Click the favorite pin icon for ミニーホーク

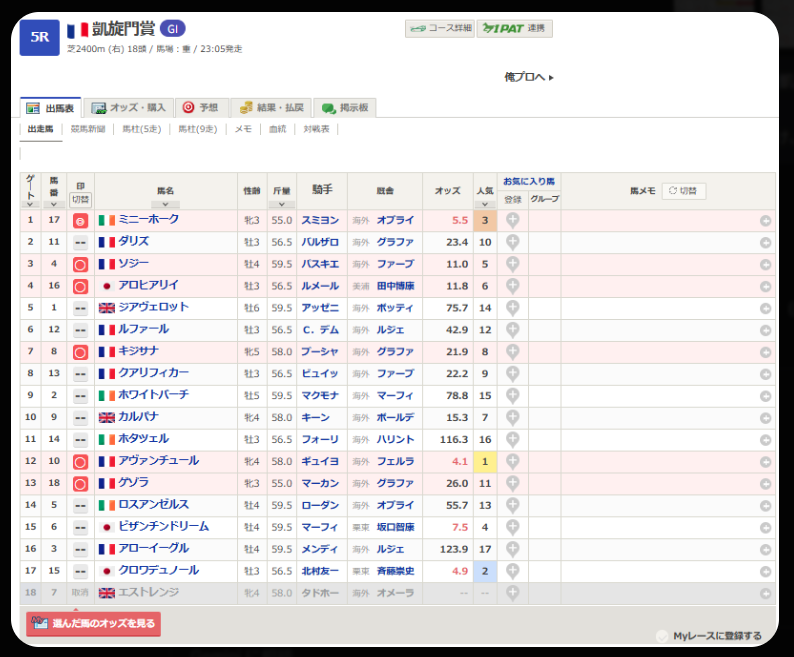[512, 220]
